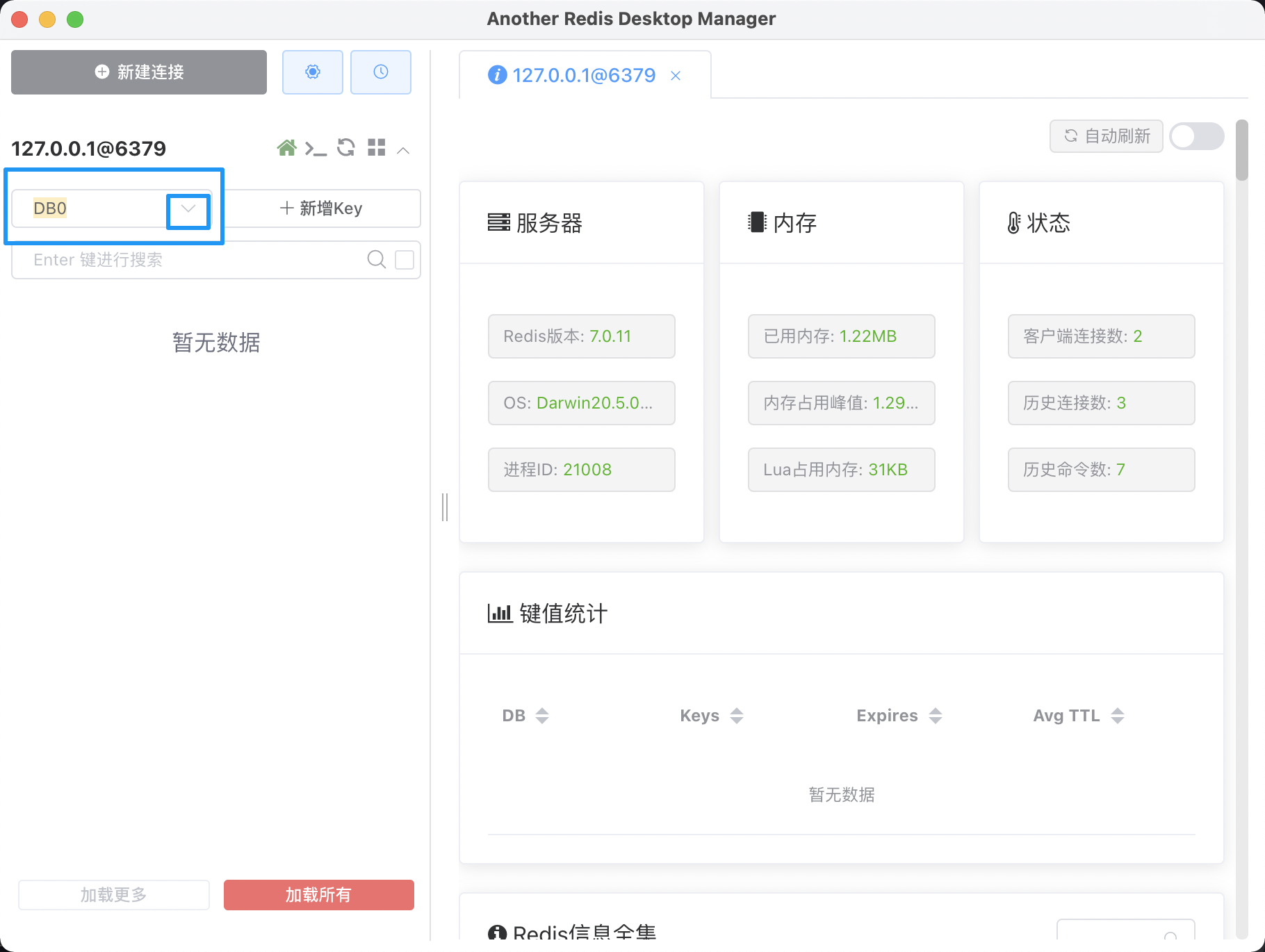Open connection menu via grid icon

[377, 147]
